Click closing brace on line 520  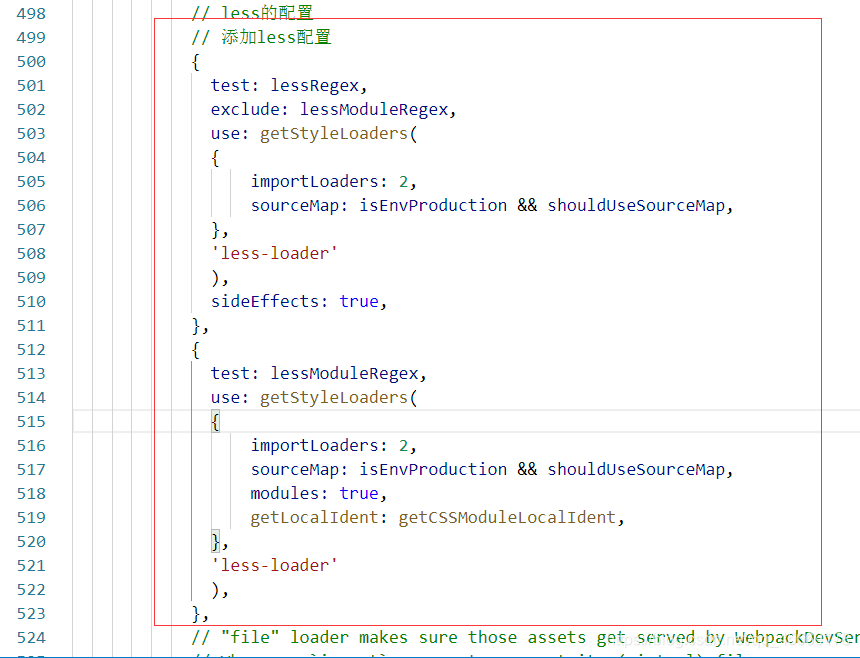[x=216, y=542]
